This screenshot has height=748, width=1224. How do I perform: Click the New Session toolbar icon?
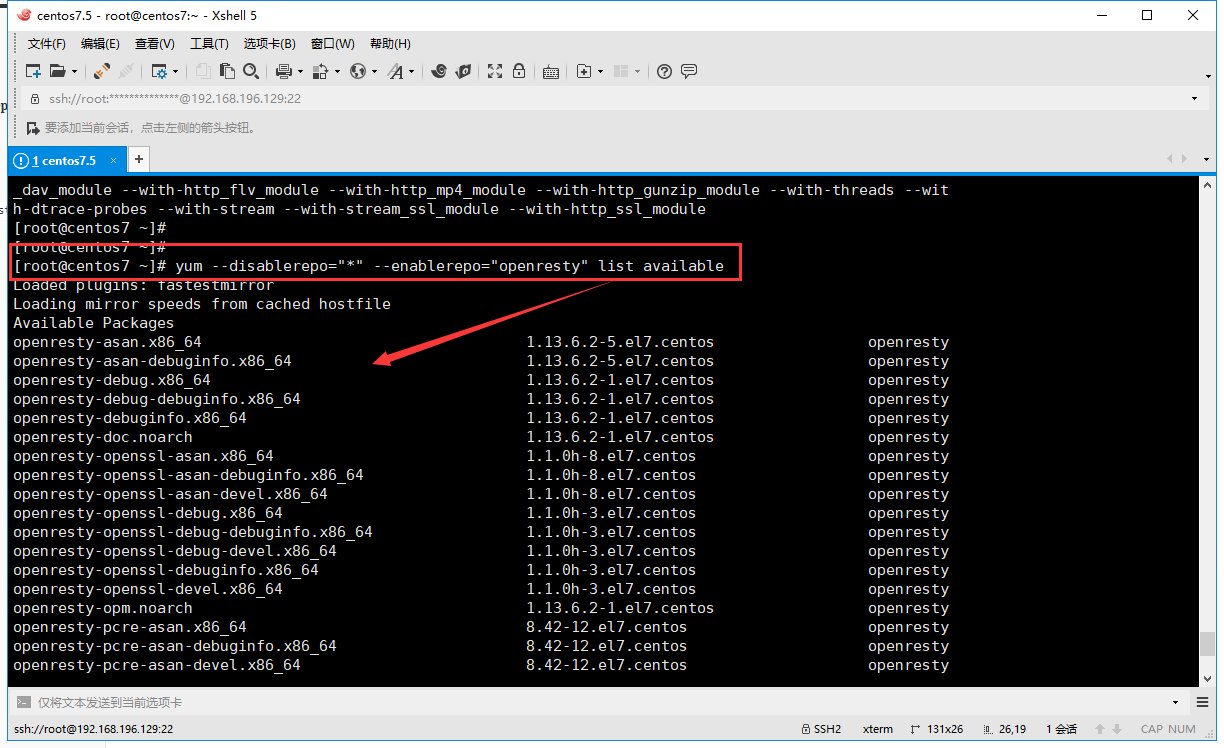(x=33, y=71)
